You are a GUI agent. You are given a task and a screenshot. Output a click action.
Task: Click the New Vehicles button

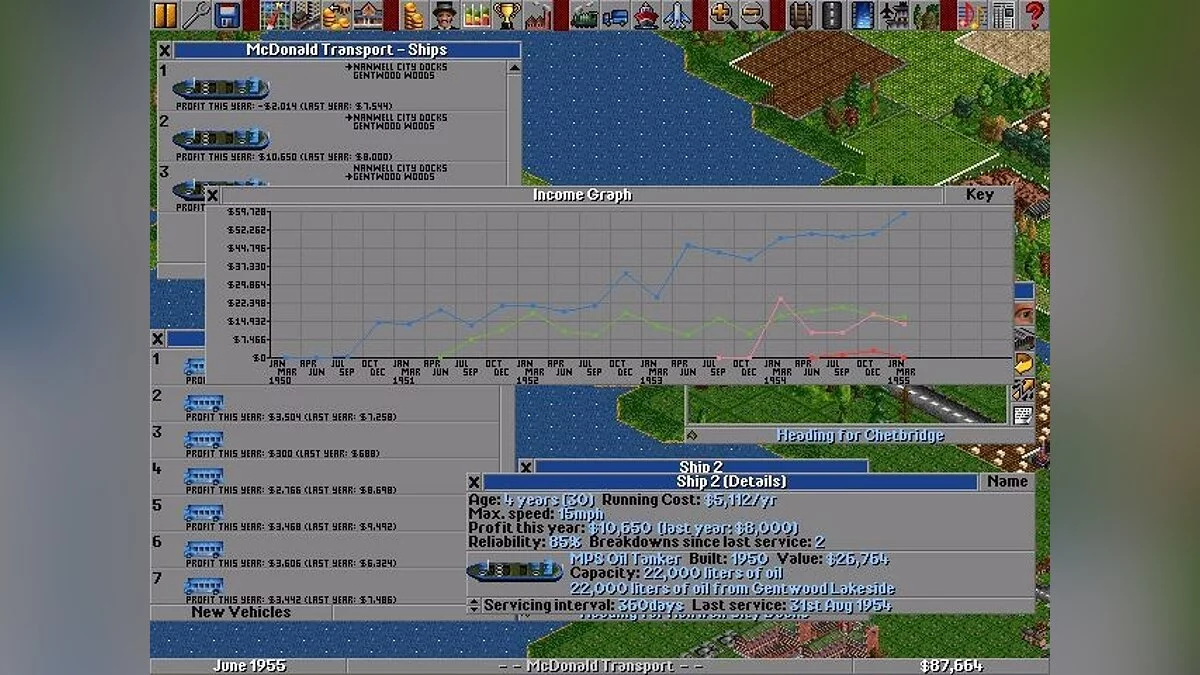point(241,612)
